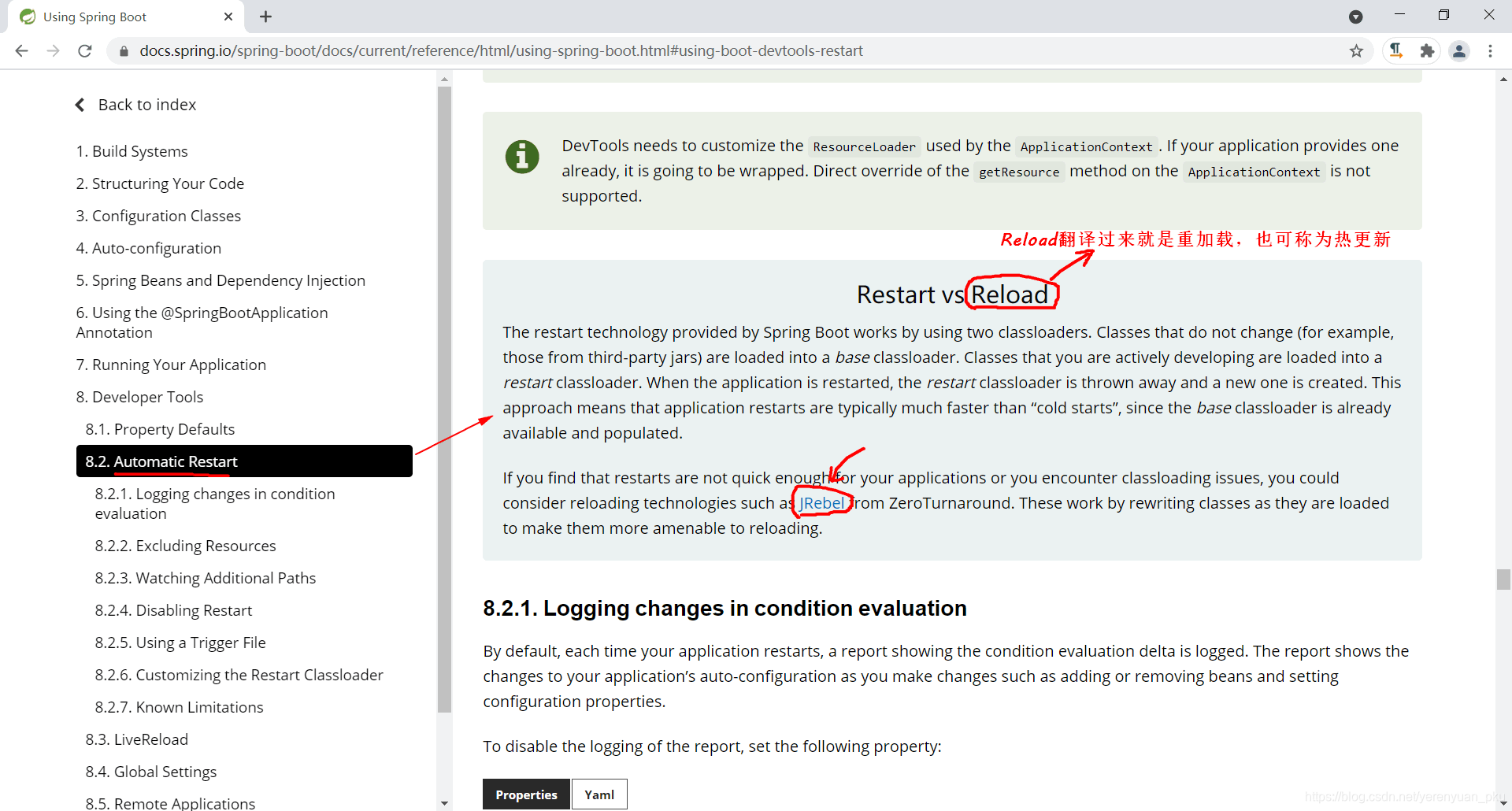Screen dimensions: 1512x811
Task: Open 8.2.7. Known Limitations
Action: tap(179, 707)
